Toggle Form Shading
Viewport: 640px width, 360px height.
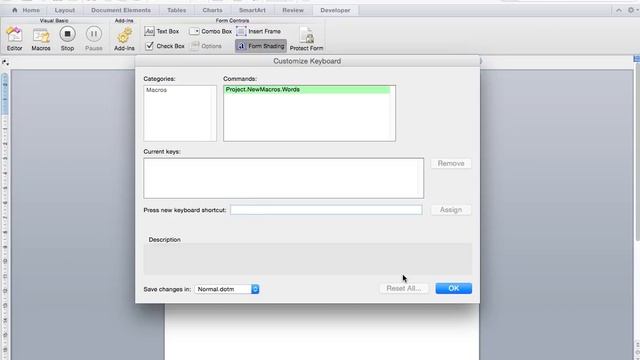260,46
